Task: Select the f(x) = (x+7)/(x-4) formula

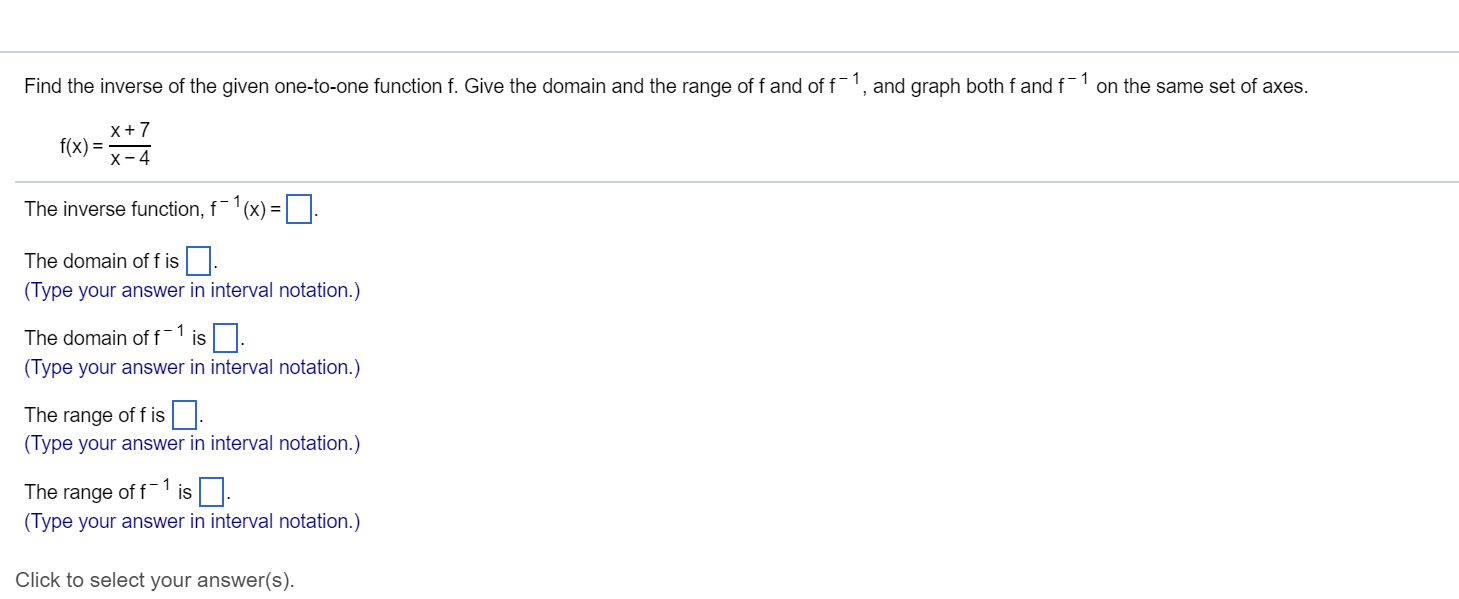Action: tap(103, 143)
